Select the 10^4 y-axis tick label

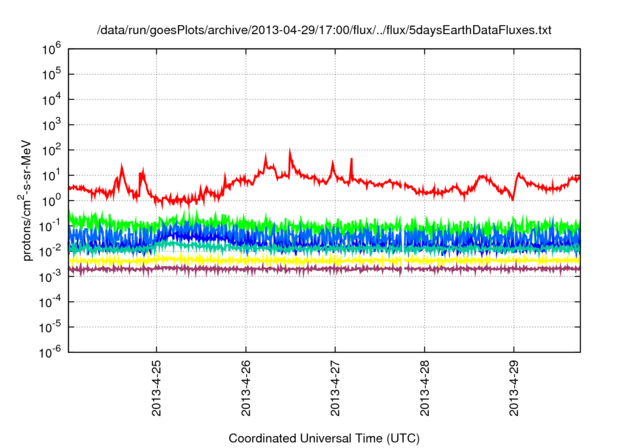point(51,100)
